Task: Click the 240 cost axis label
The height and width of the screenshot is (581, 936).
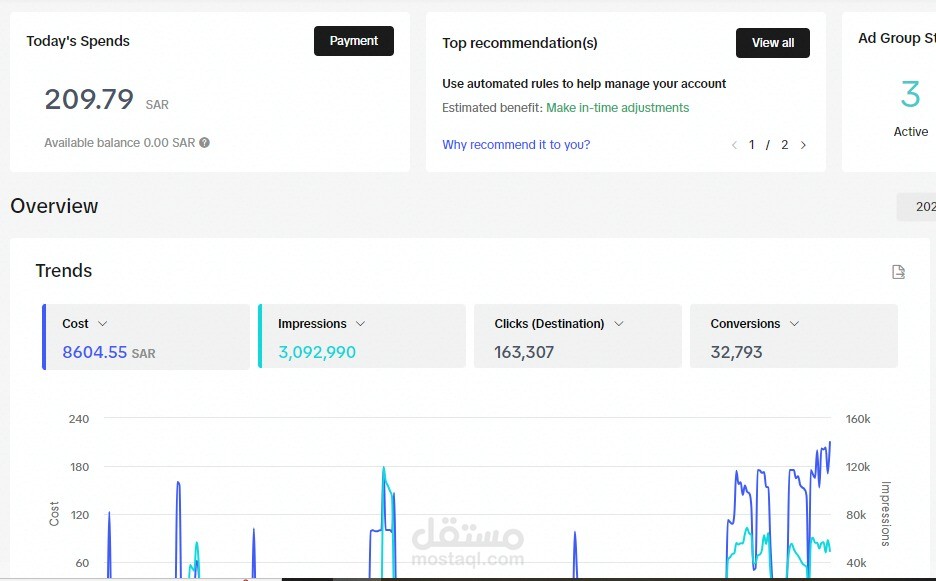Action: [x=79, y=419]
